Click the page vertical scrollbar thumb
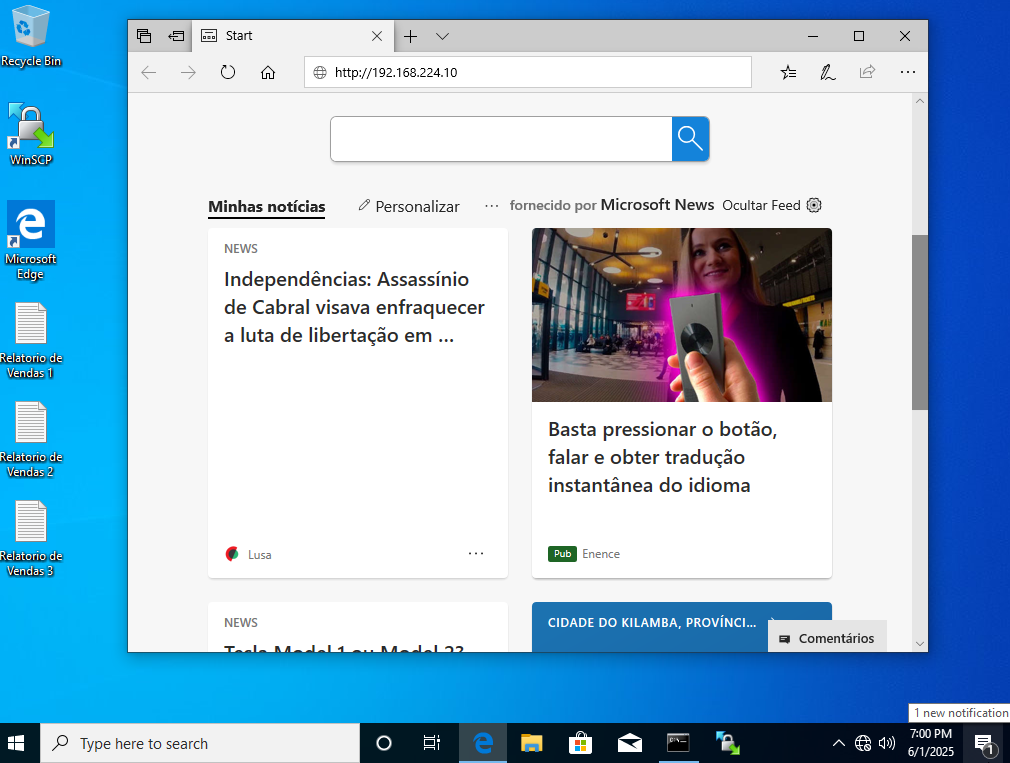The width and height of the screenshot is (1010, 763). [919, 321]
